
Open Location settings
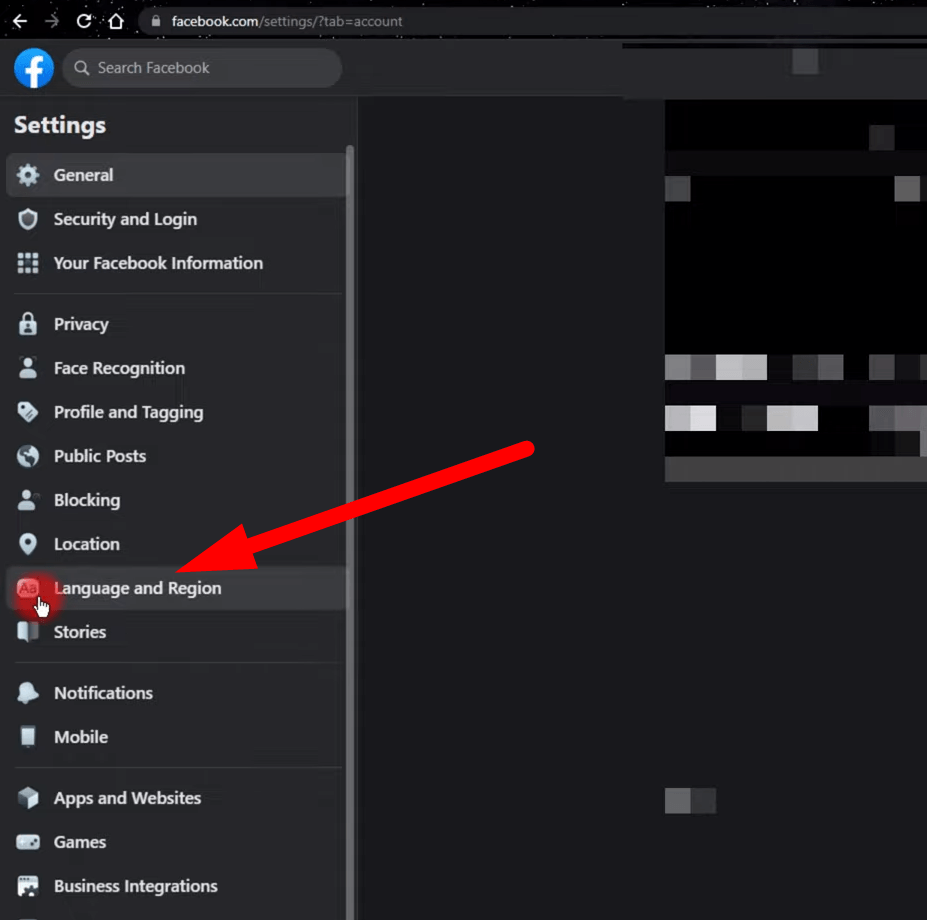tap(176, 544)
